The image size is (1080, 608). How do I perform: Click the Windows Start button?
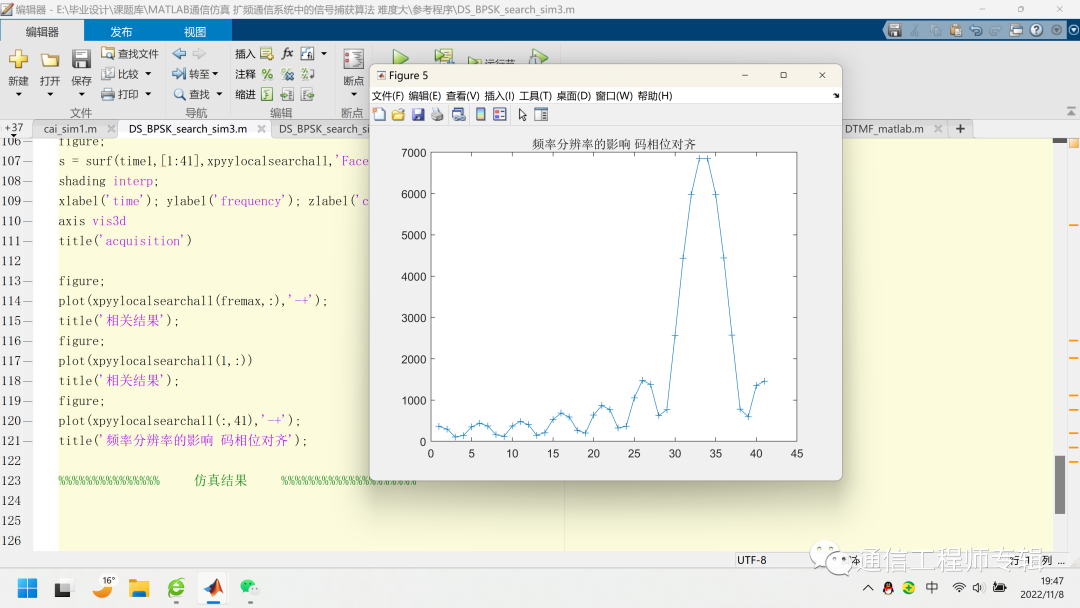28,589
